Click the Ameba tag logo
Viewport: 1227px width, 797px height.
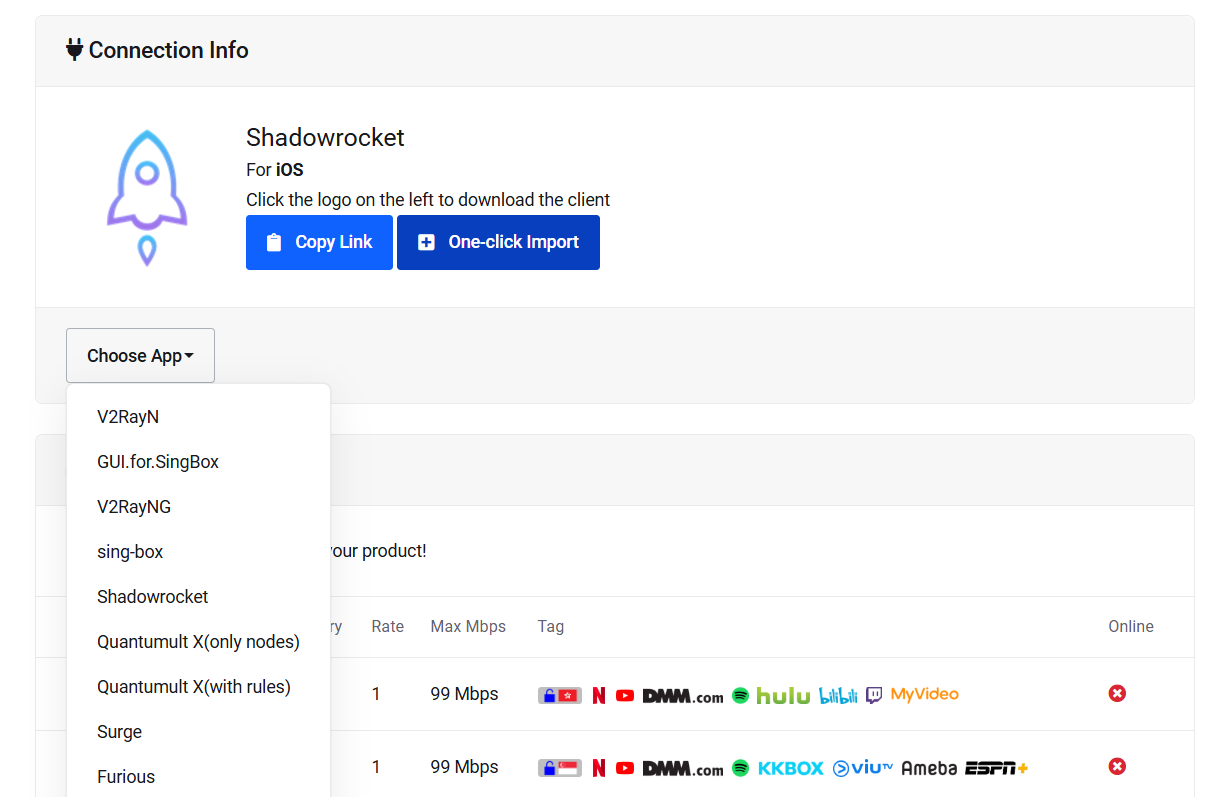pyautogui.click(x=929, y=768)
